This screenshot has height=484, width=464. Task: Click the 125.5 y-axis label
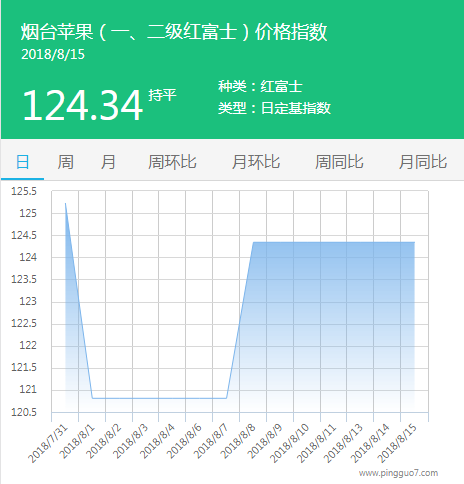click(x=24, y=191)
